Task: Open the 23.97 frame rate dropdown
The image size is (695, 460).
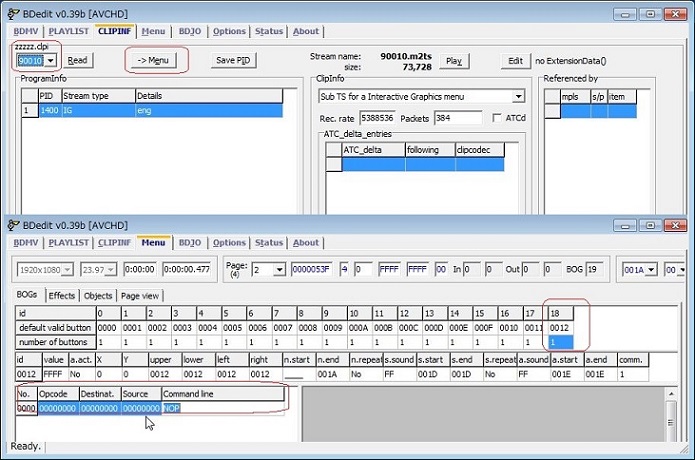Action: coord(111,269)
